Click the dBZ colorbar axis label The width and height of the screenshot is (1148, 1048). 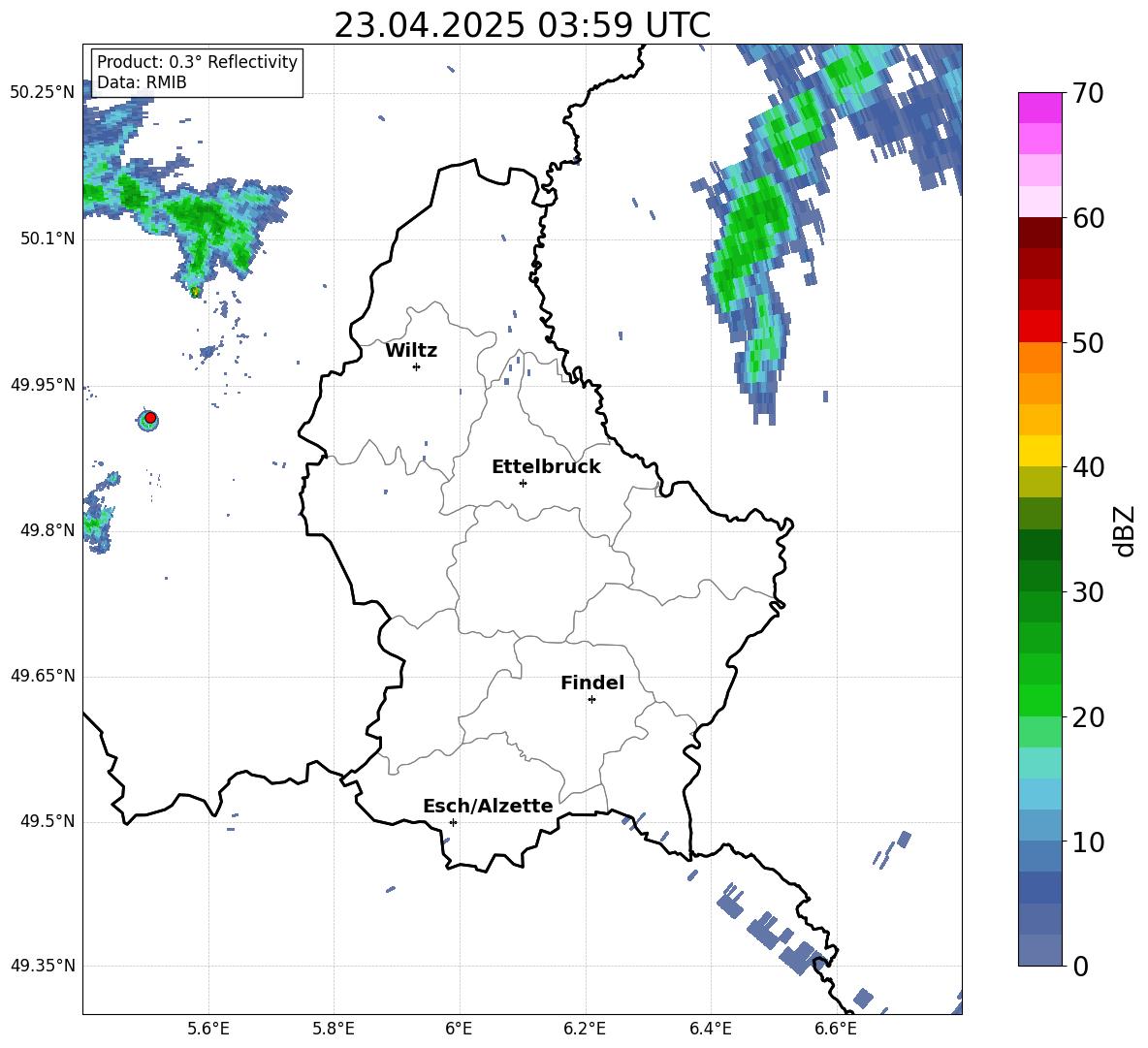click(x=1124, y=530)
